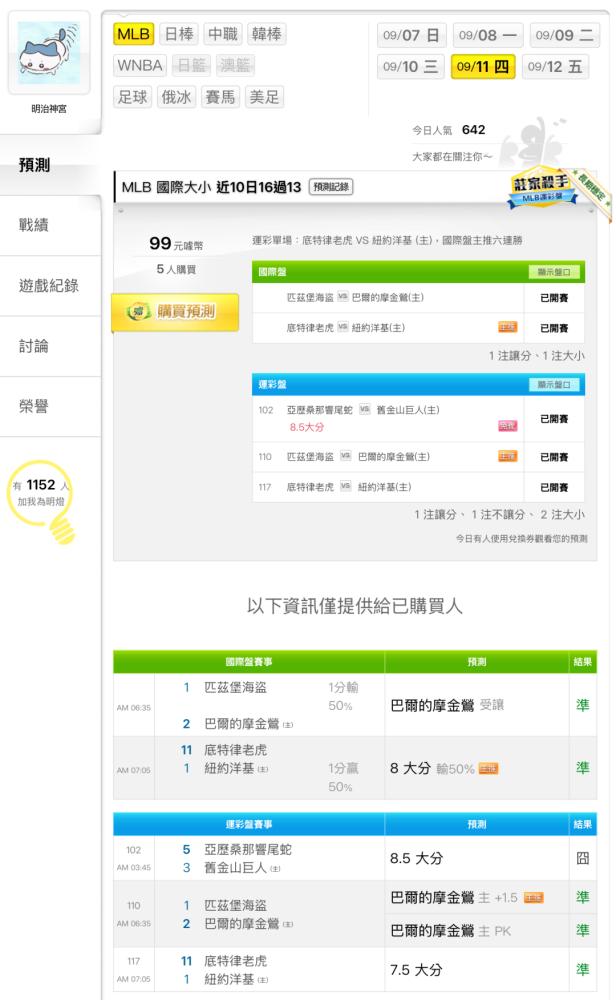Open the WNBA league tab
Image resolution: width=616 pixels, height=1000 pixels.
pos(140,65)
